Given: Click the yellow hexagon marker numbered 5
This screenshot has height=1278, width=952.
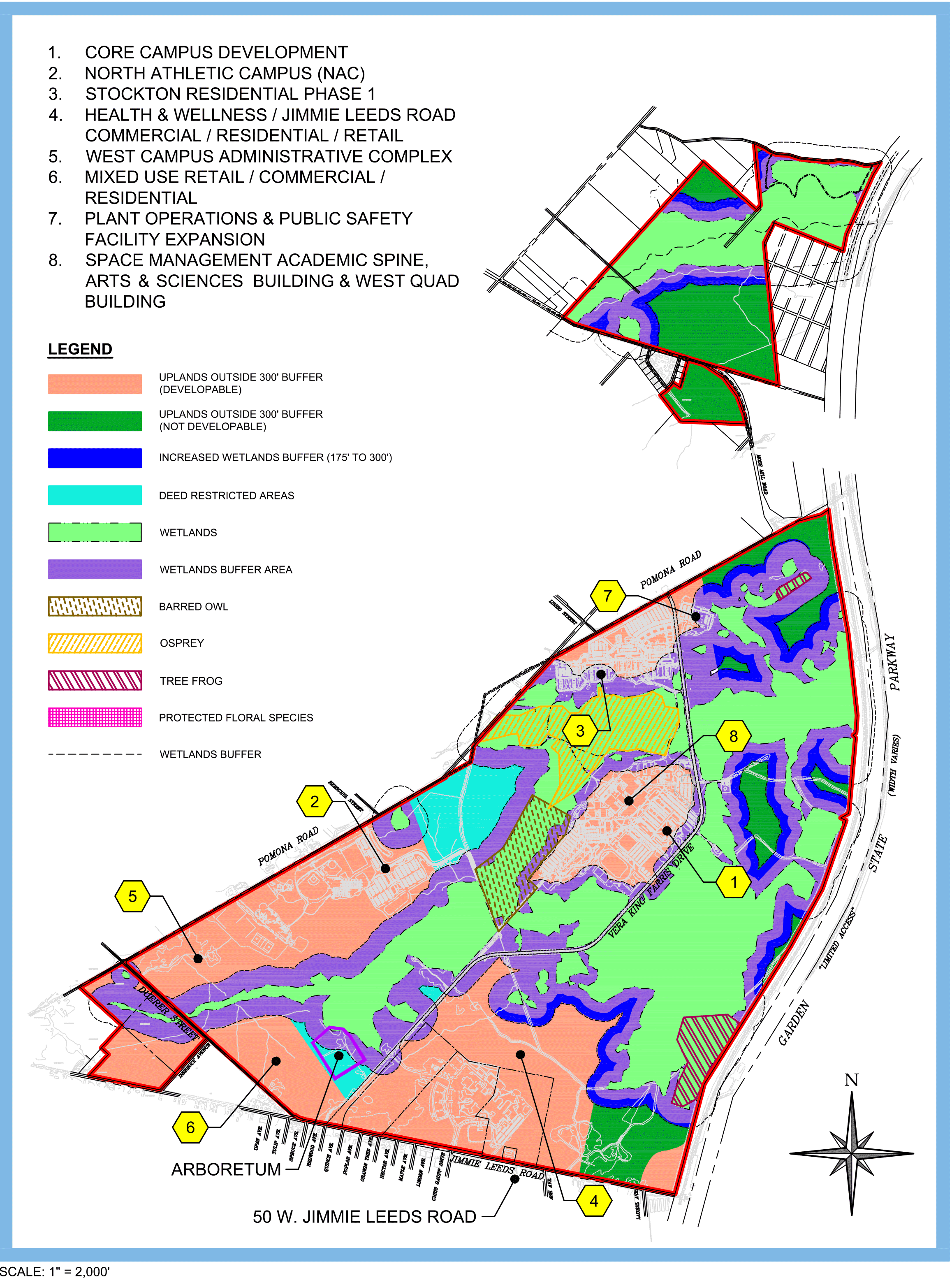Looking at the screenshot, I should (x=132, y=896).
